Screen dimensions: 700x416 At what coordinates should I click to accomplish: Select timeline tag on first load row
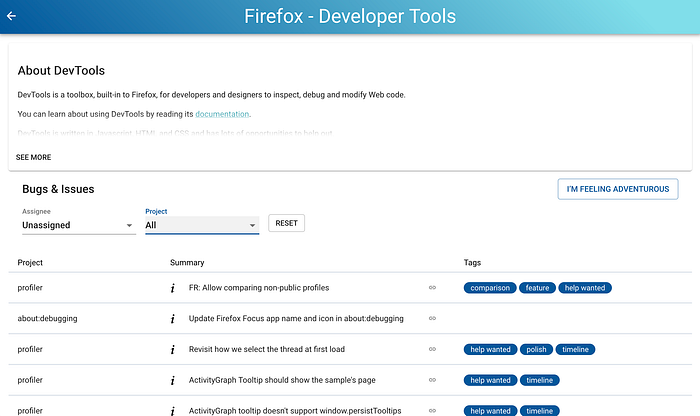[575, 349]
